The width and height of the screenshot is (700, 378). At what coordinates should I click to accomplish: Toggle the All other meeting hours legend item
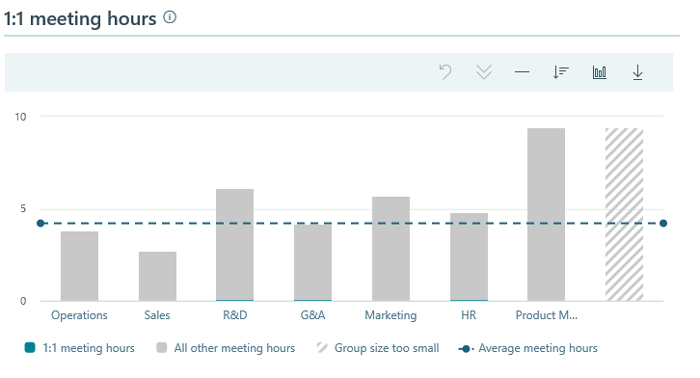coord(225,348)
